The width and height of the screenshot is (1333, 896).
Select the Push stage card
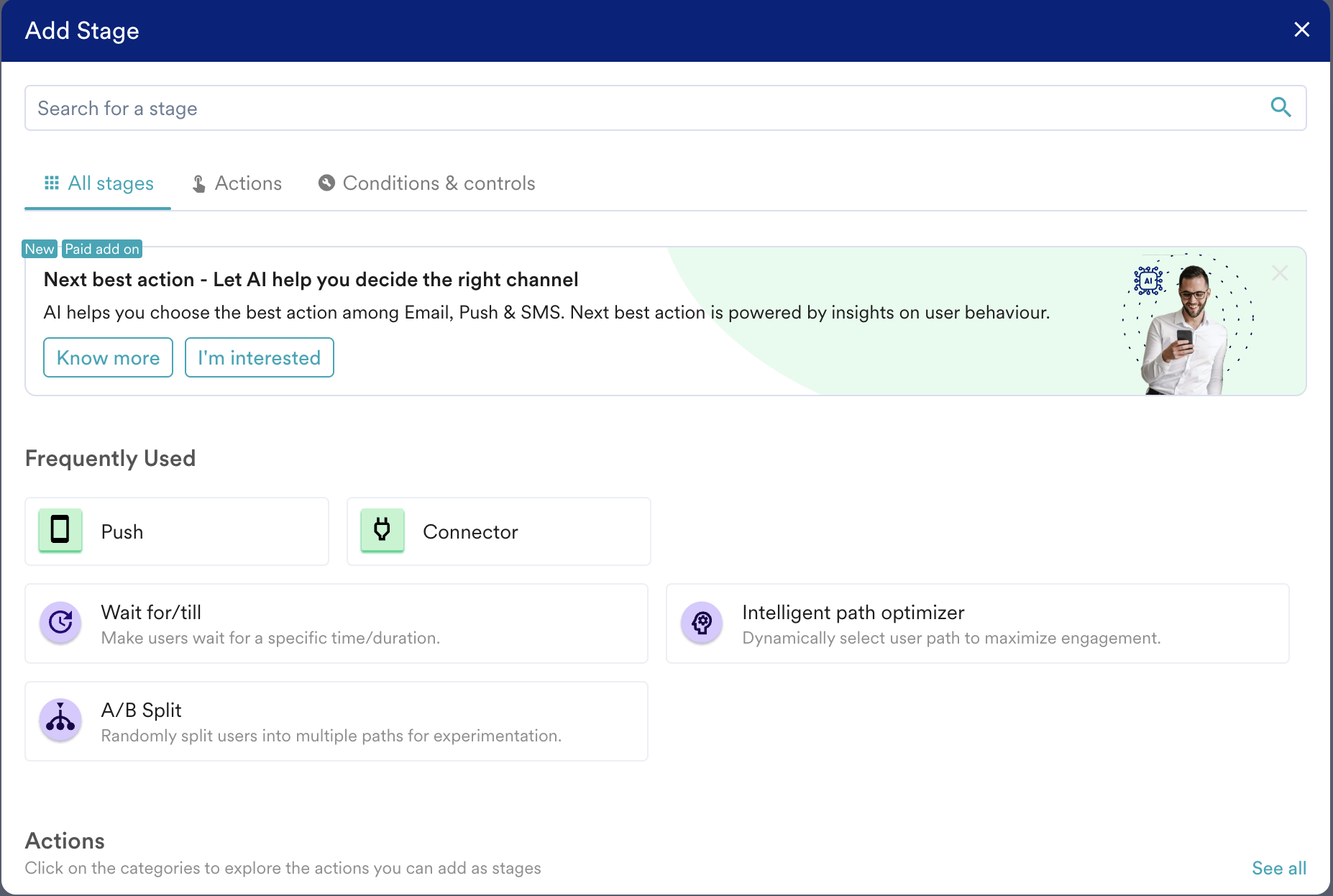pos(177,531)
